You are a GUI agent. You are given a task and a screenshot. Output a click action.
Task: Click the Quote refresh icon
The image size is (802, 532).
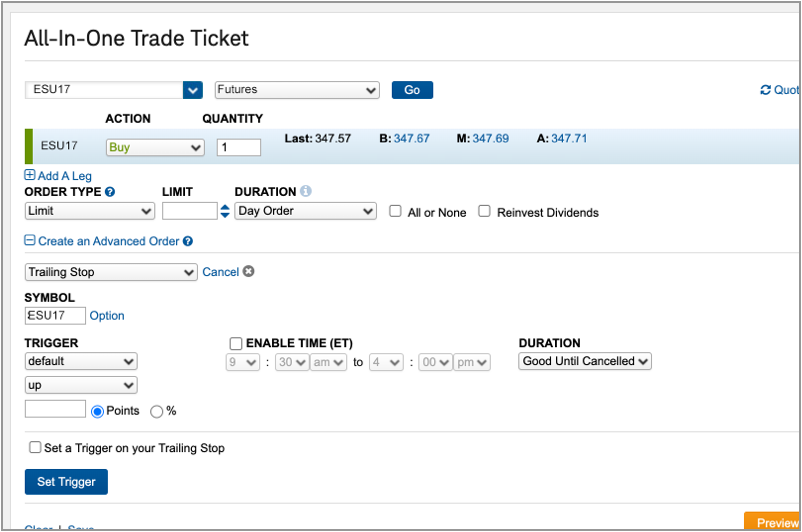[765, 90]
